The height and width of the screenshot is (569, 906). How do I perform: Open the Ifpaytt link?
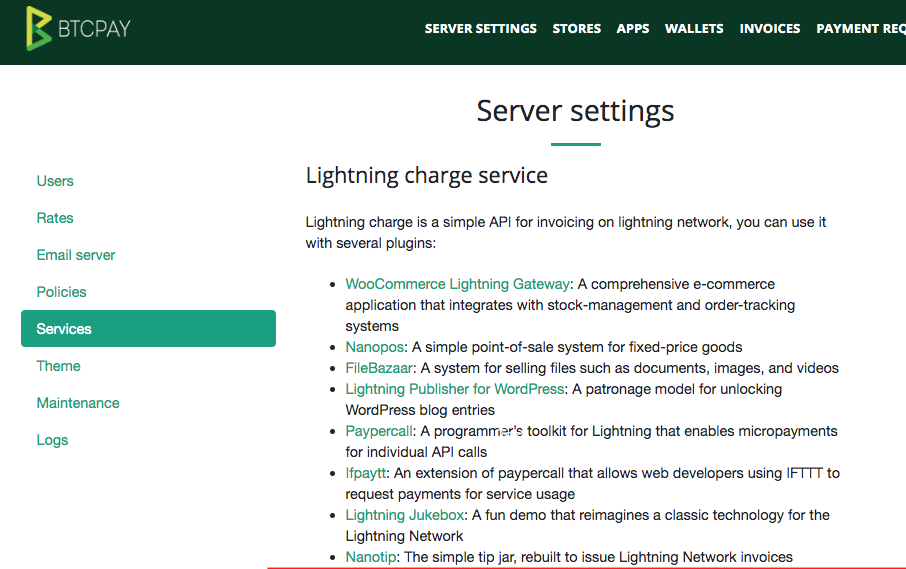(x=366, y=473)
